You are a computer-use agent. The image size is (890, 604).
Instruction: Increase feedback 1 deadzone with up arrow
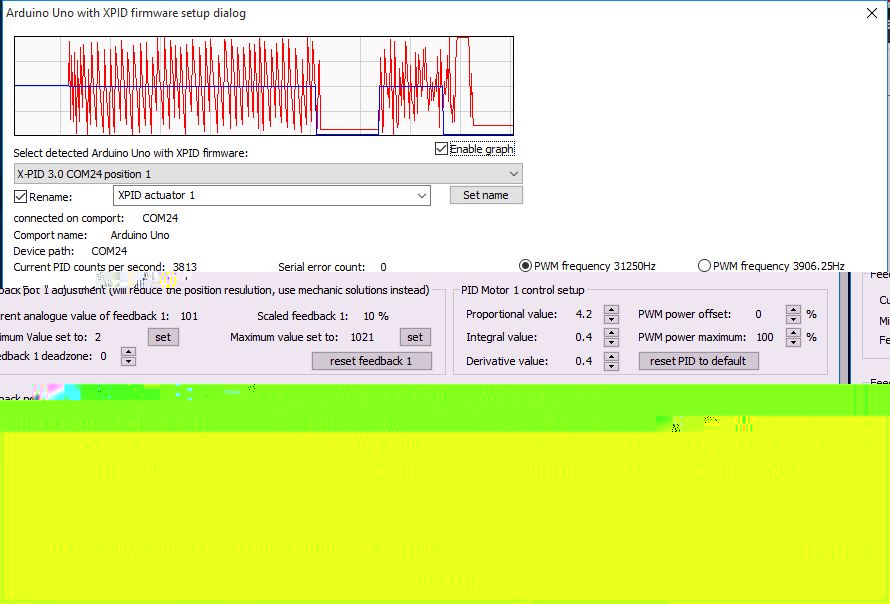(128, 351)
